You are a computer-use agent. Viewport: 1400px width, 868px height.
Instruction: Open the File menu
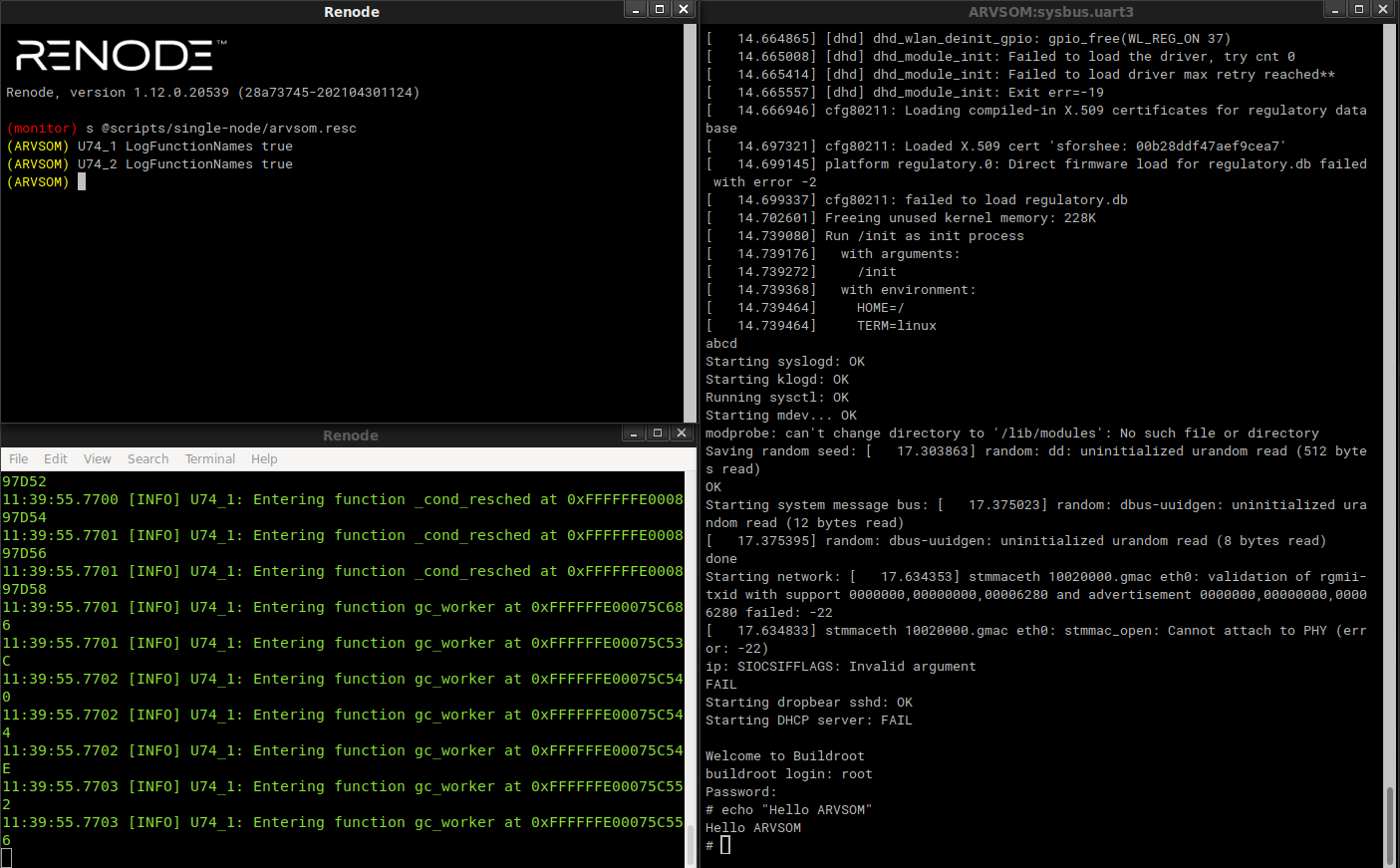(19, 459)
